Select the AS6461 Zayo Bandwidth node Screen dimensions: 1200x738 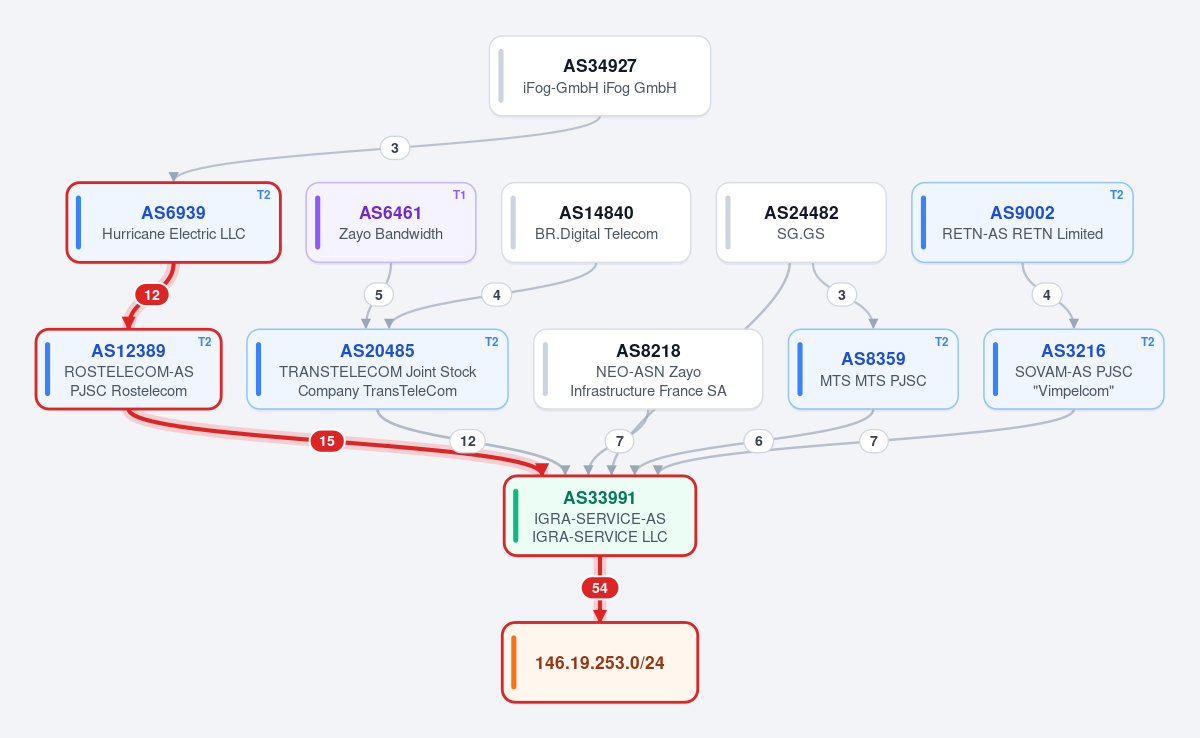click(390, 222)
